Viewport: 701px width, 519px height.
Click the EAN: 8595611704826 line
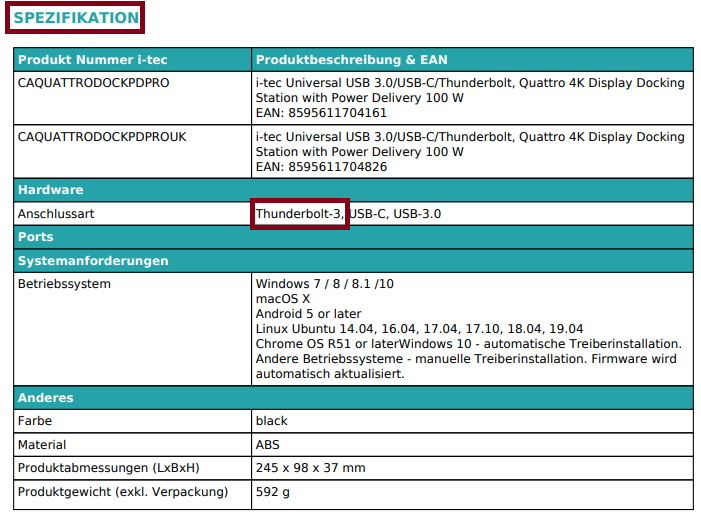[x=321, y=167]
